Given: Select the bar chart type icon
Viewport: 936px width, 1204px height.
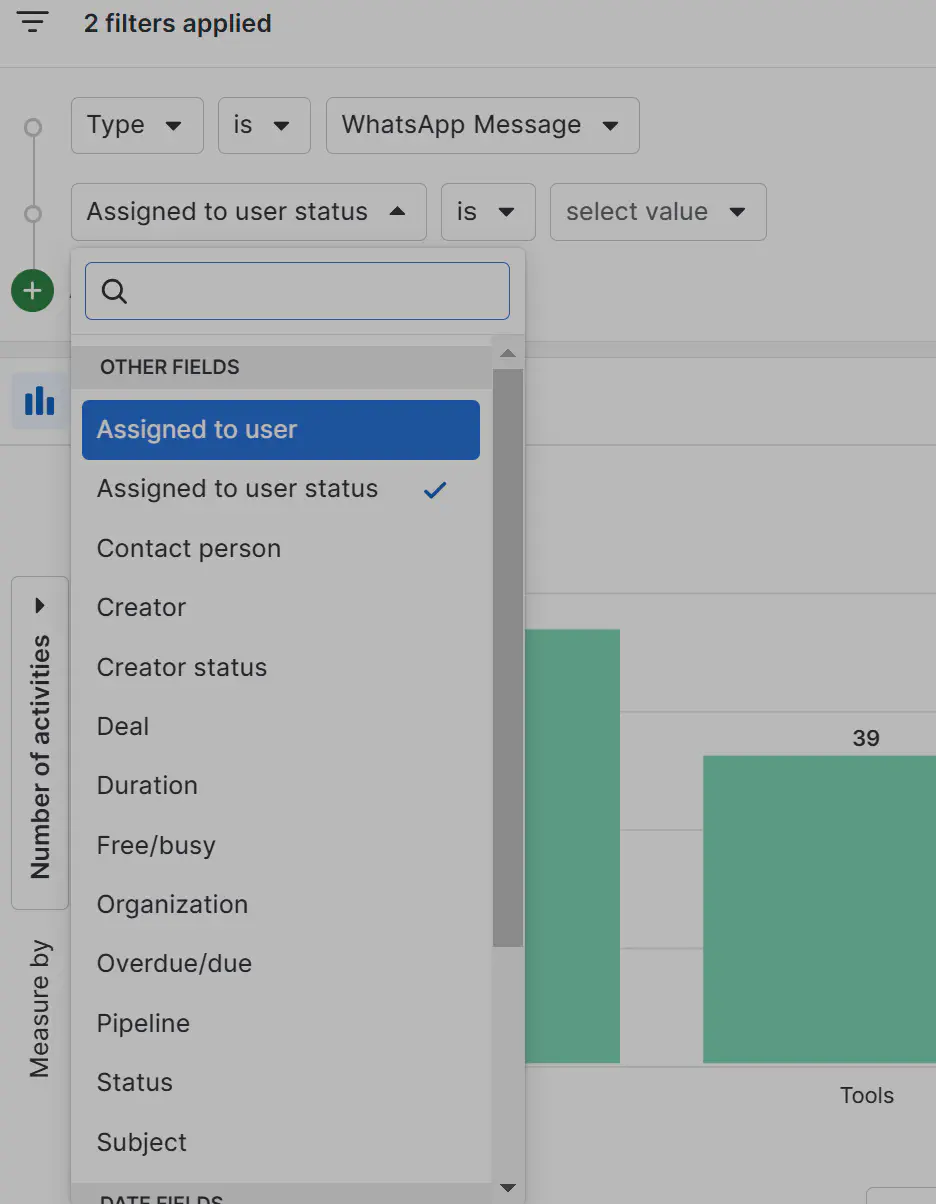Looking at the screenshot, I should coord(39,401).
